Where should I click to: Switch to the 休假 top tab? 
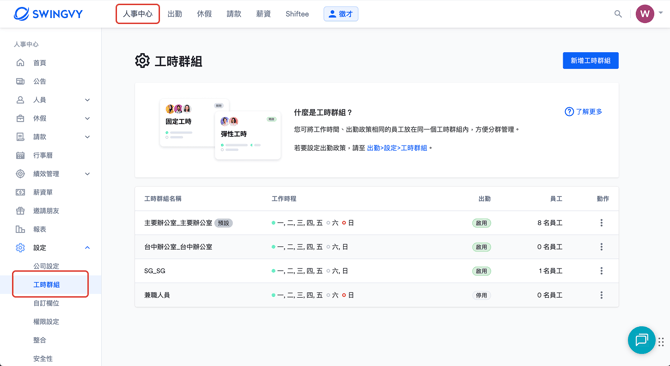(x=204, y=14)
